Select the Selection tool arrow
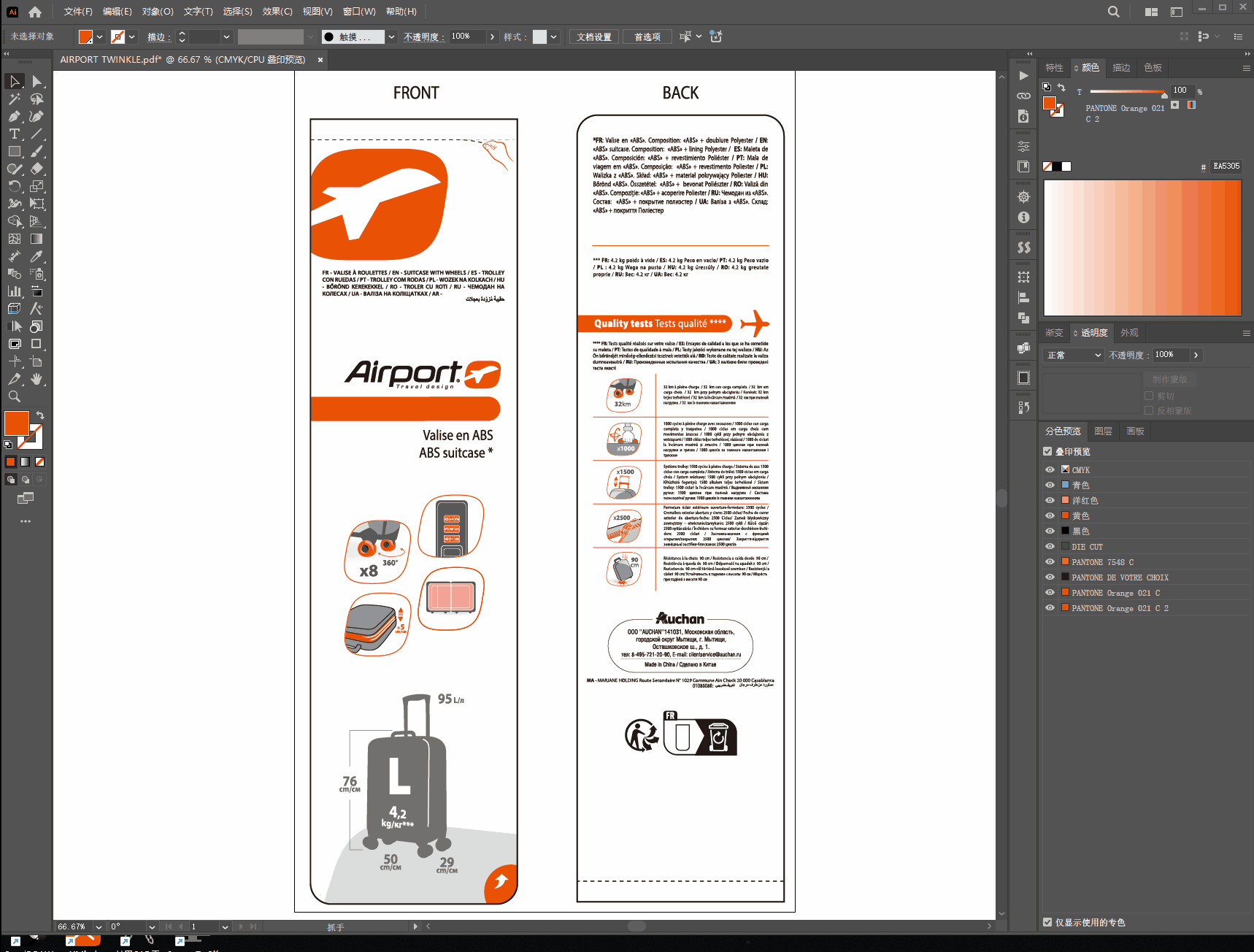 (x=15, y=81)
